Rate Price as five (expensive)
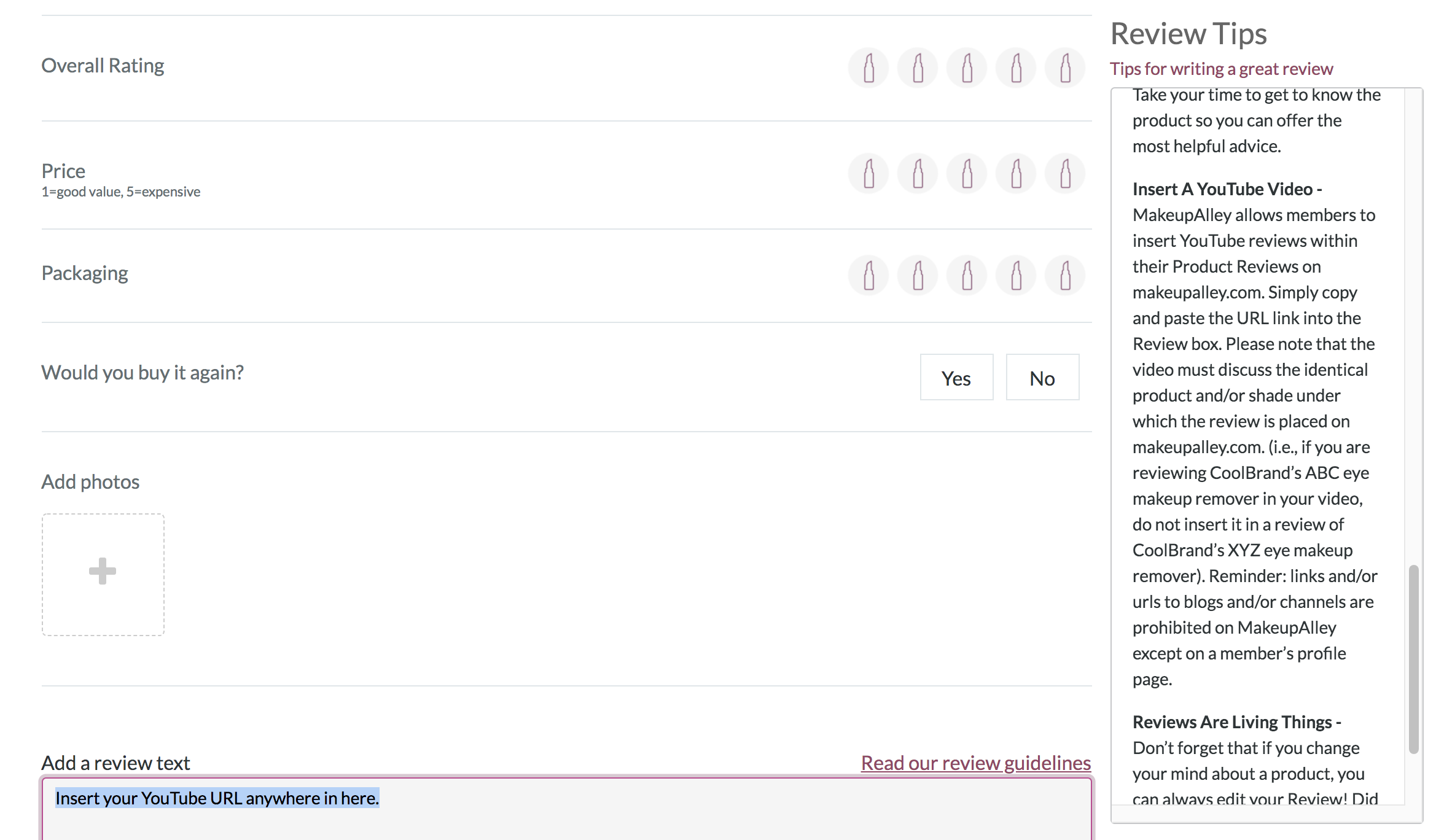The image size is (1436, 840). [x=1065, y=173]
